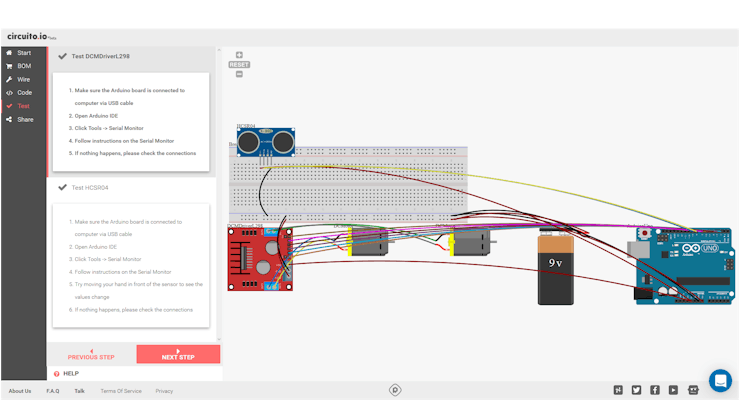Open the Start step in sidebar
Viewport: 740px width, 416px height.
coord(24,53)
